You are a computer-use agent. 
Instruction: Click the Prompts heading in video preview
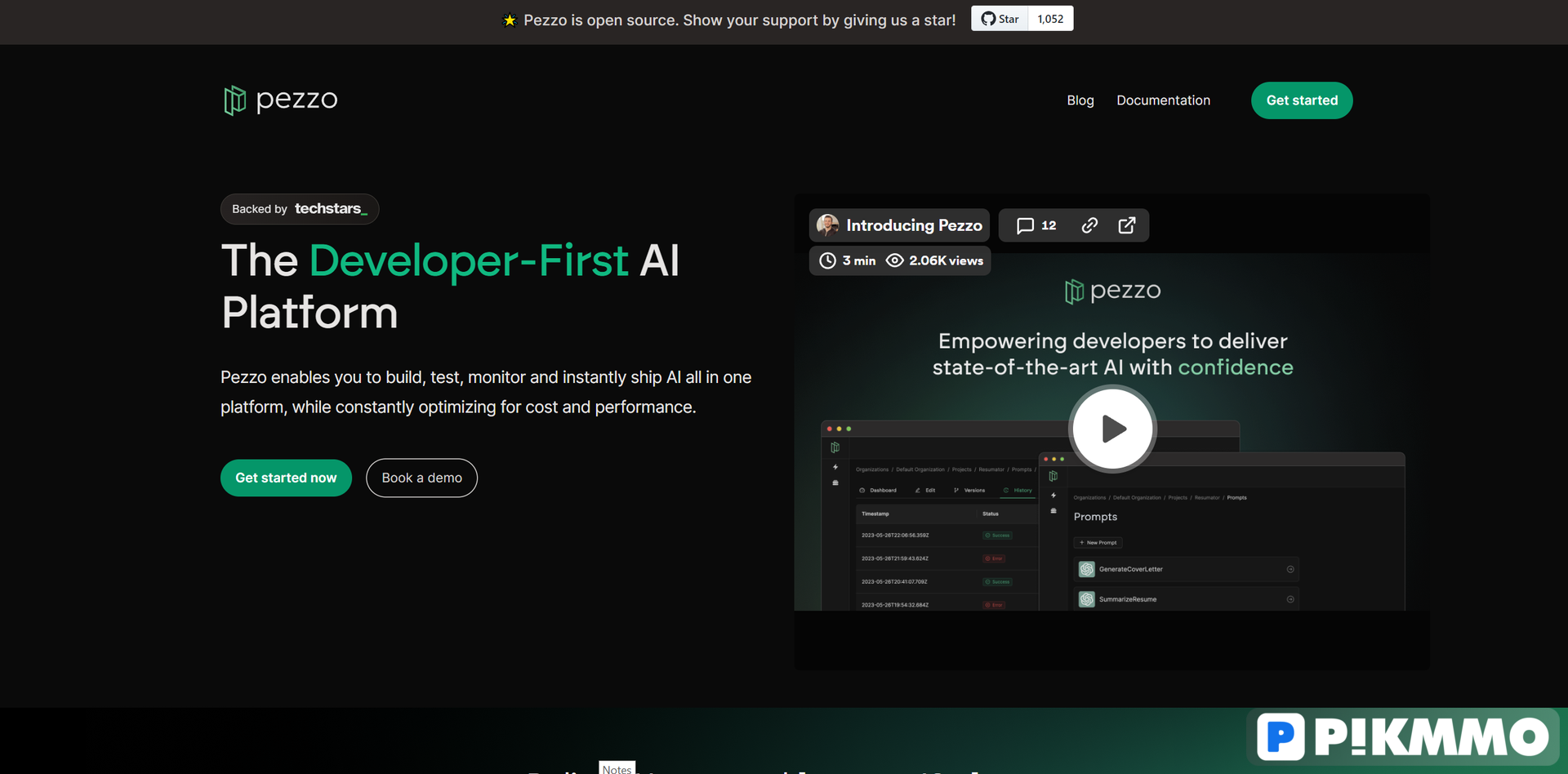1095,517
